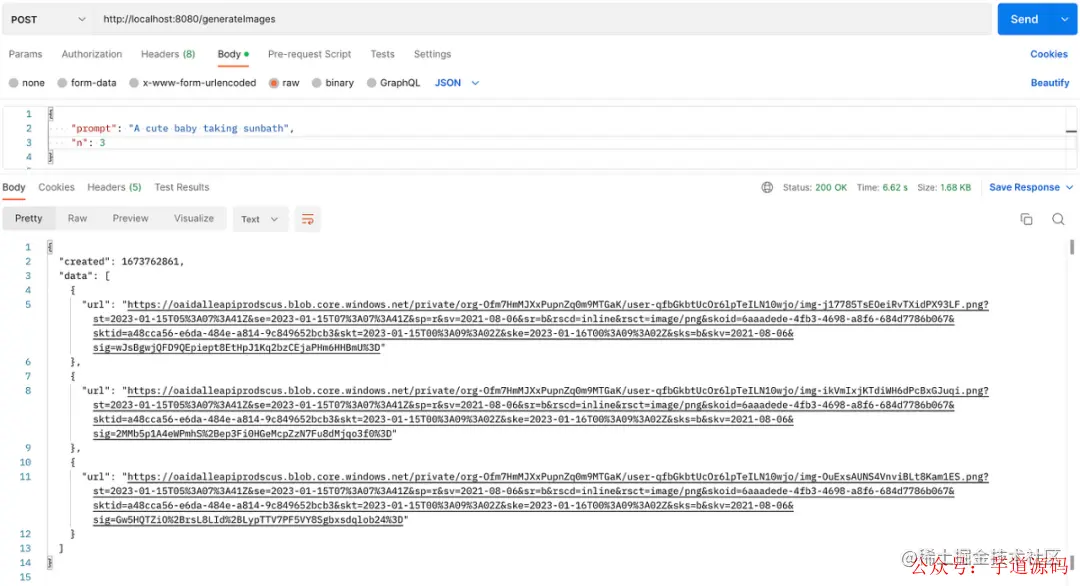Open the POST method dropdown
Screen dimensions: 1080x586
(x=48, y=19)
